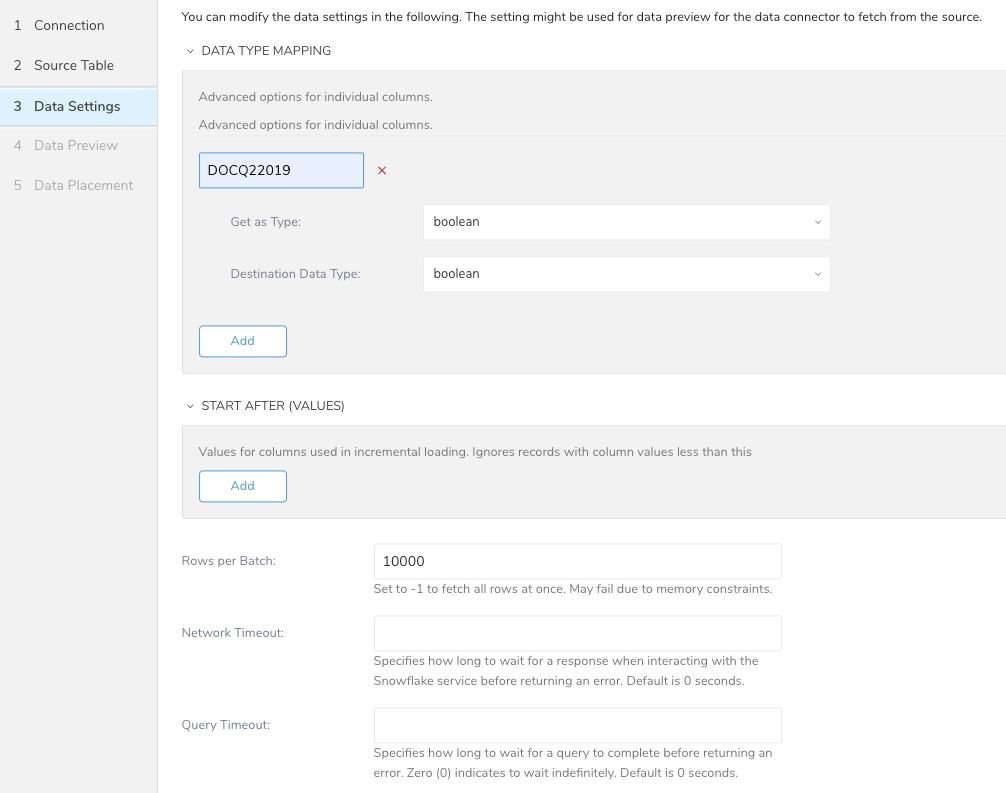This screenshot has height=793, width=1006.
Task: Collapse the Data Type Mapping section chevron
Action: (190, 51)
